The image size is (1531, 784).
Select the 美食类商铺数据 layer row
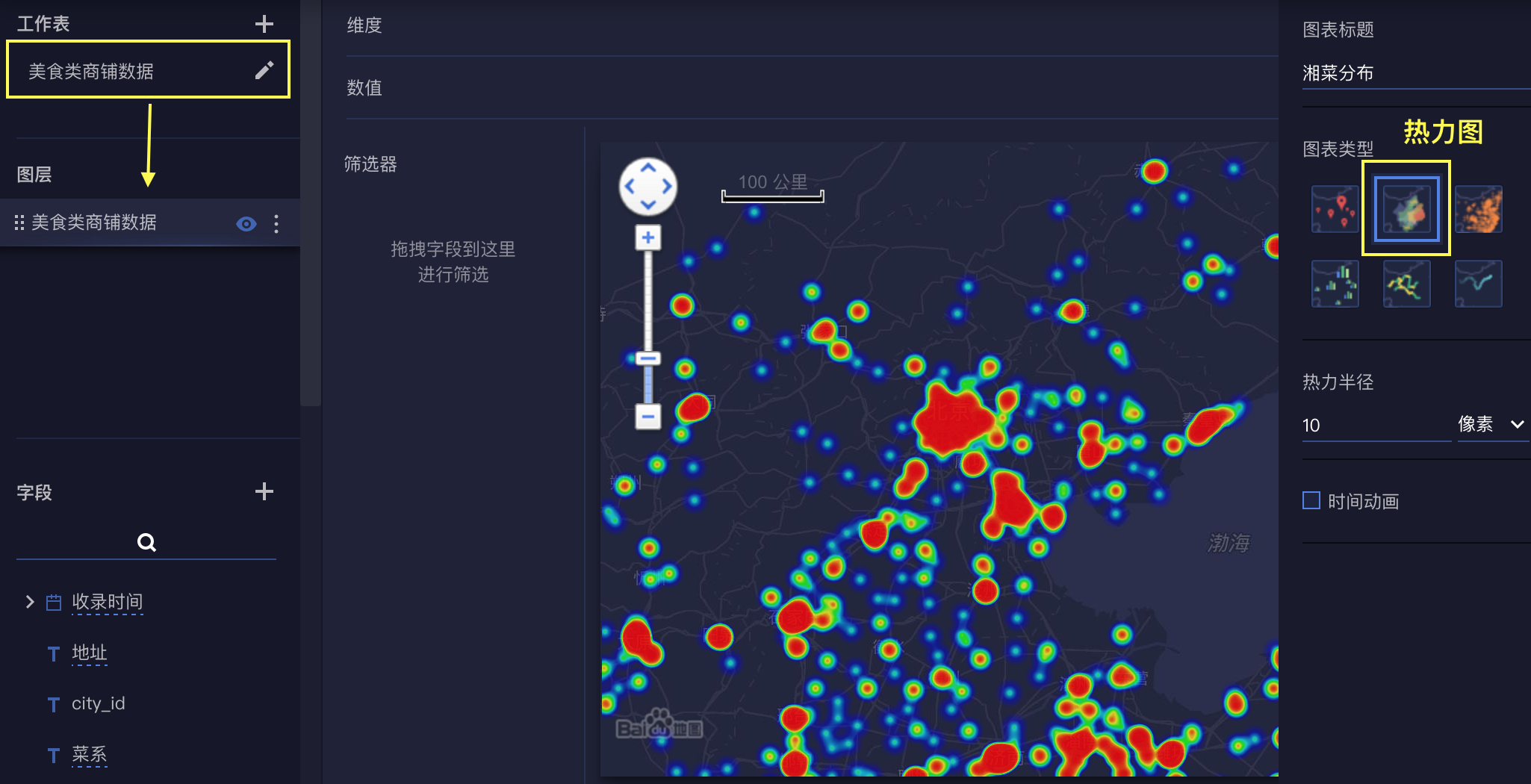[x=150, y=223]
